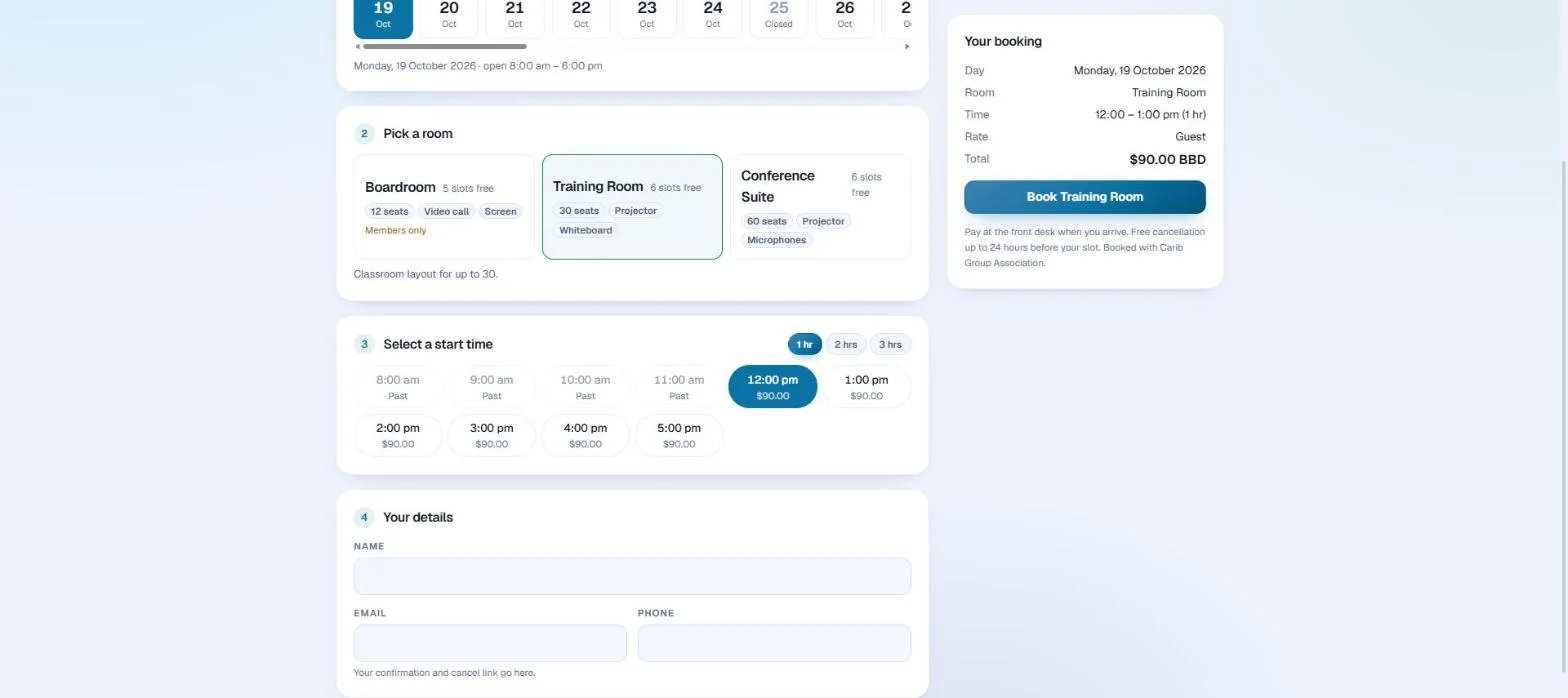This screenshot has height=698, width=1568.
Task: Click the date strip horizontal scrollbar thumb
Action: tap(445, 46)
